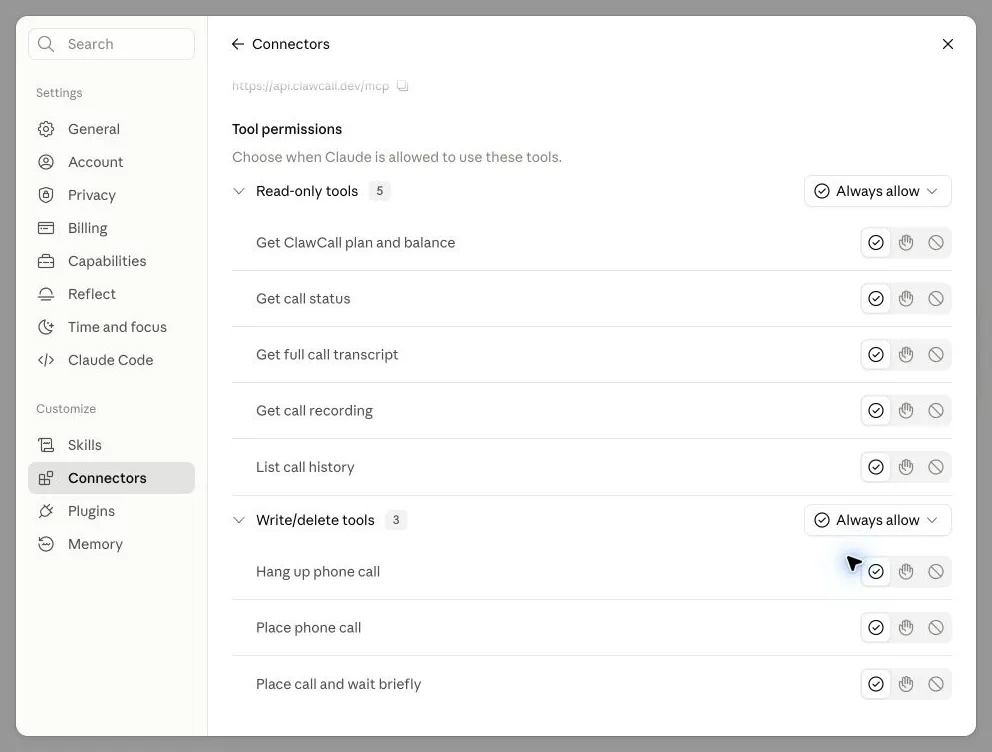
Task: Click the Write/delete tools count badge 3
Action: pyautogui.click(x=396, y=520)
